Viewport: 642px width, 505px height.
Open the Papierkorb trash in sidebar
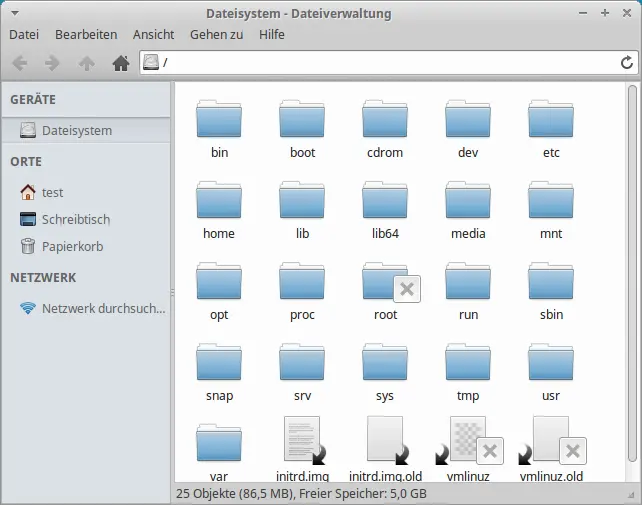point(72,246)
